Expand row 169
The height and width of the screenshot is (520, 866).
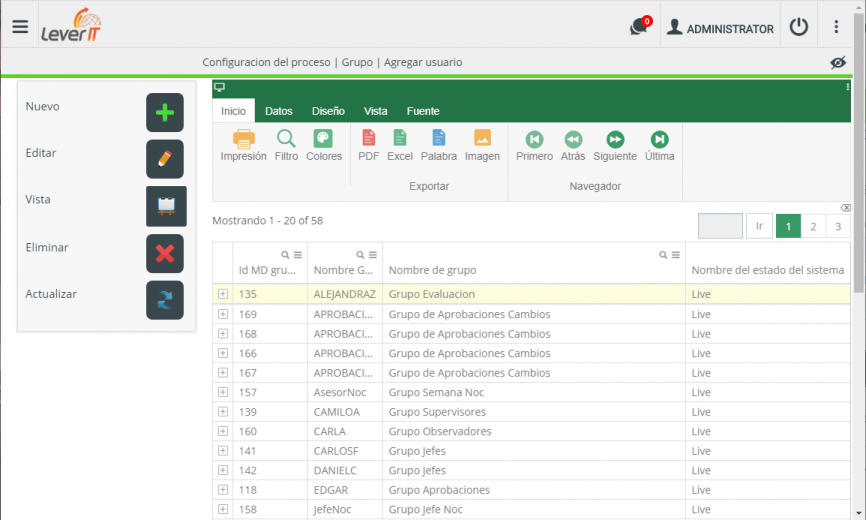[x=223, y=314]
